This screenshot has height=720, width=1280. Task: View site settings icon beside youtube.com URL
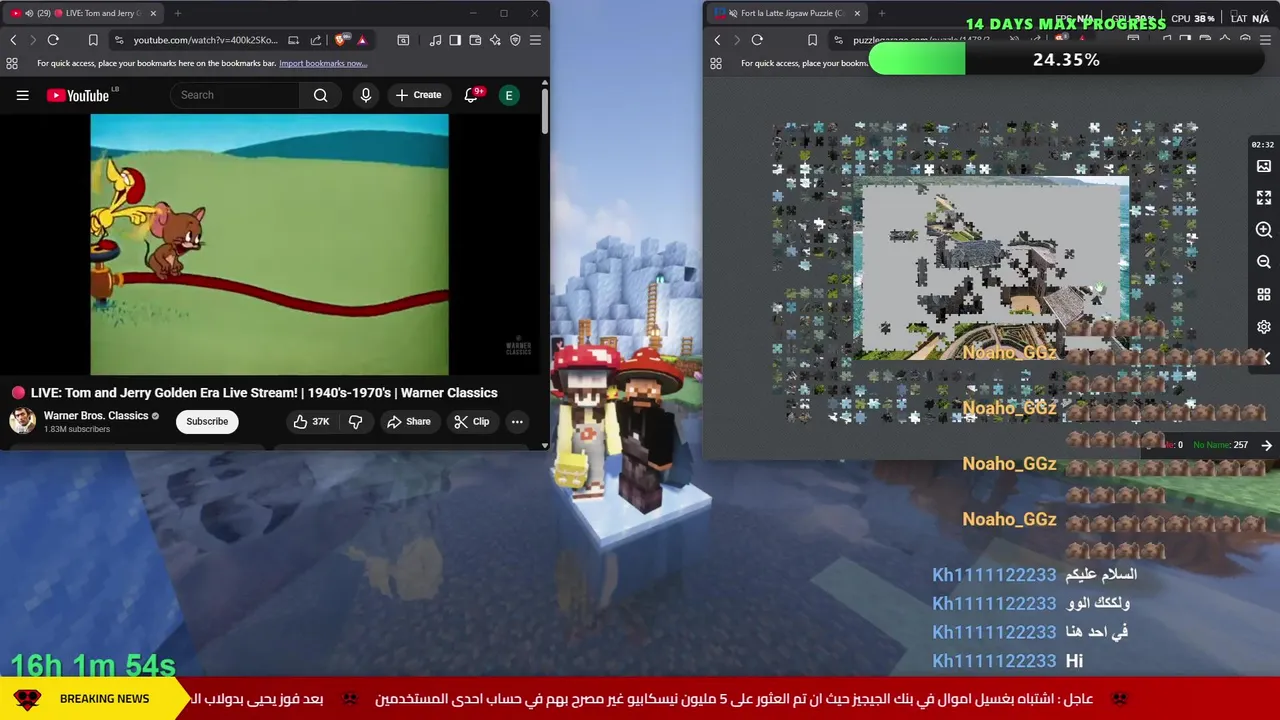[119, 40]
